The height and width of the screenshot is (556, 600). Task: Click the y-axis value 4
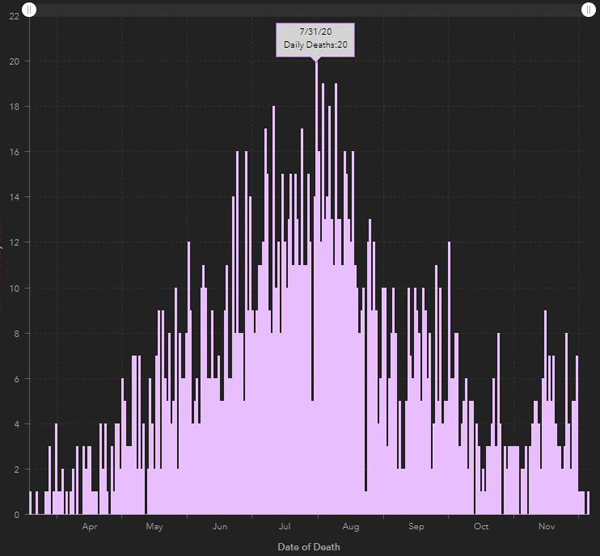(x=16, y=424)
